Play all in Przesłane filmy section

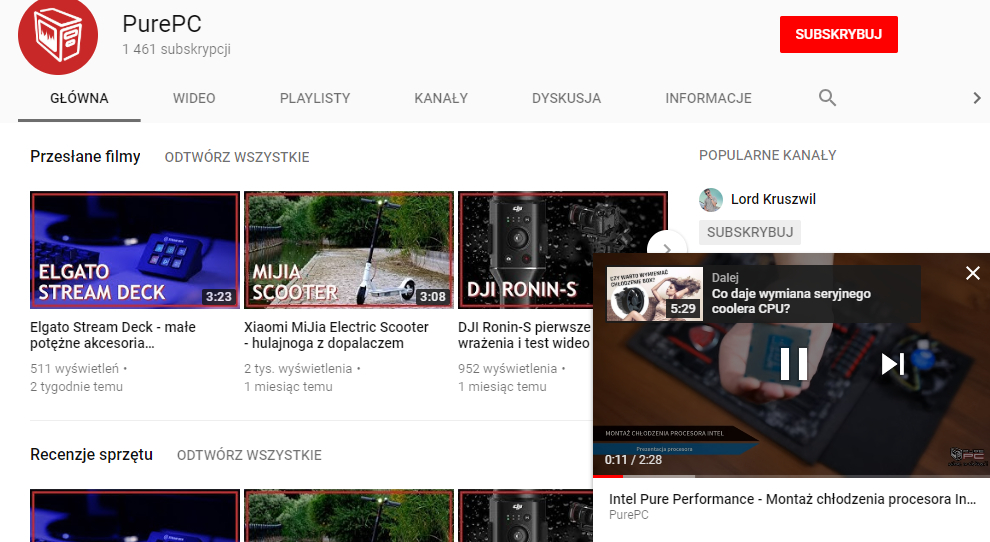237,157
